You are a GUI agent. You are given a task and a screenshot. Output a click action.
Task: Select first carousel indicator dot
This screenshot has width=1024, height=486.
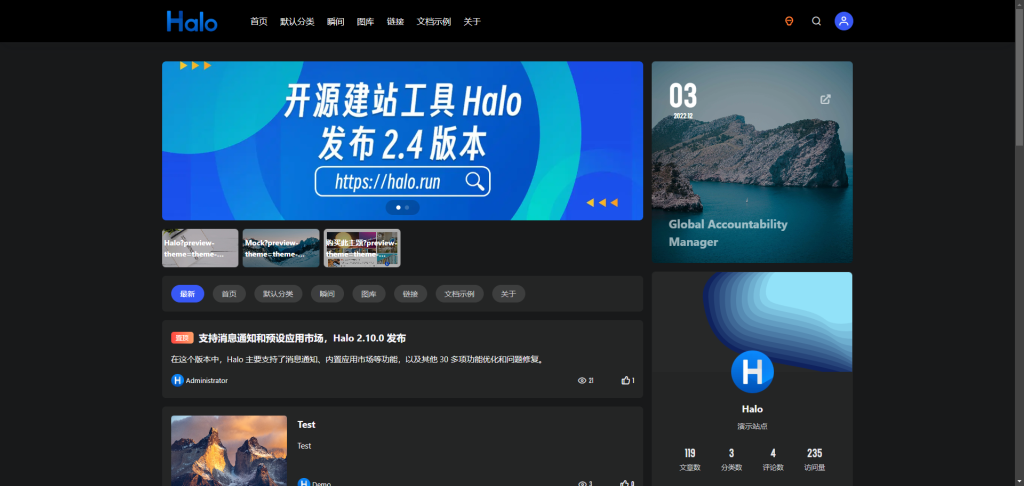398,207
